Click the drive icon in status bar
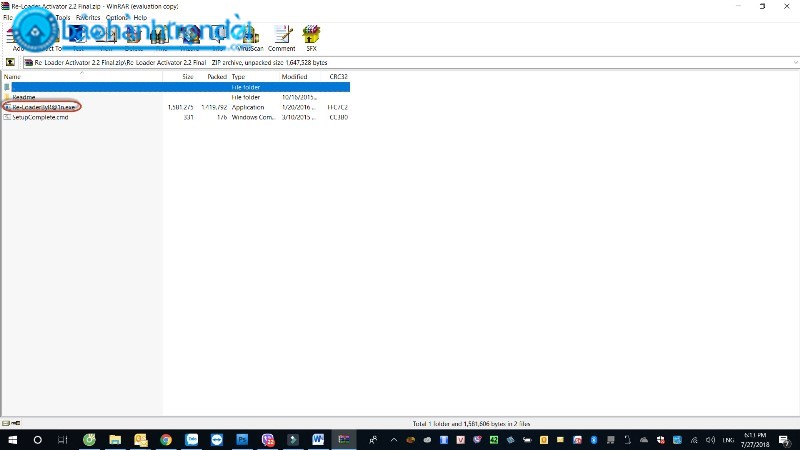800x450 pixels. (x=6, y=423)
